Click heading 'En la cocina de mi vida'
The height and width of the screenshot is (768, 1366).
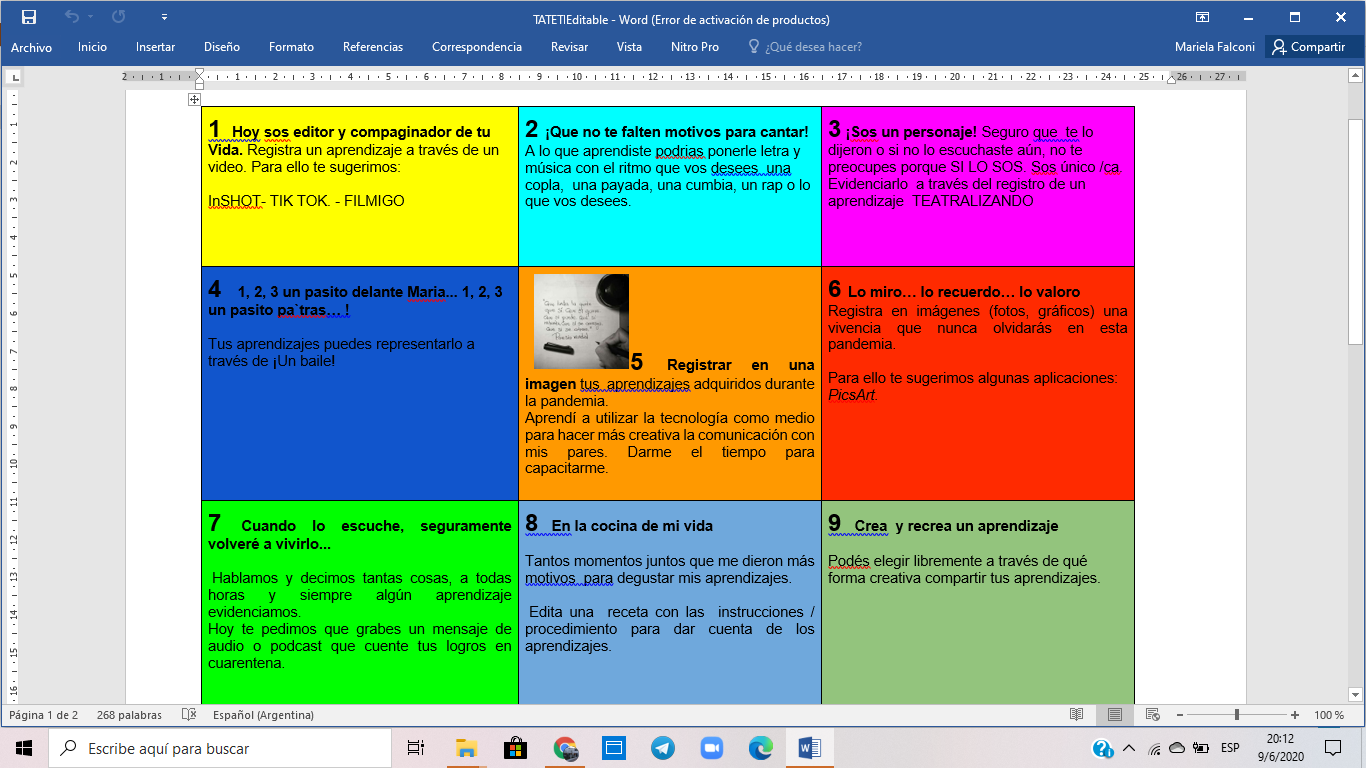click(x=632, y=526)
